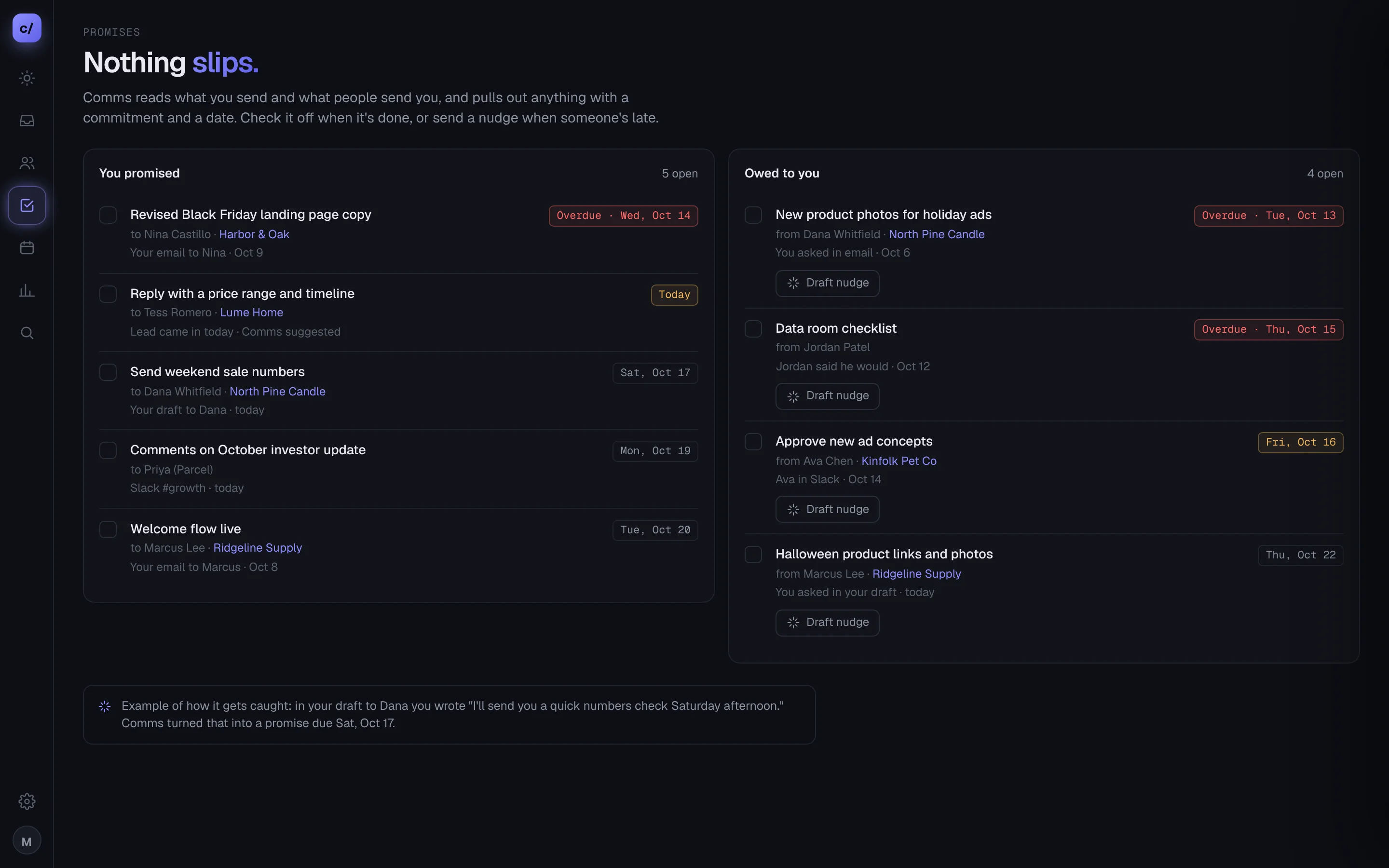This screenshot has width=1389, height=868.
Task: Click the Overdue · Tue, Oct 13 badge
Action: tap(1268, 216)
